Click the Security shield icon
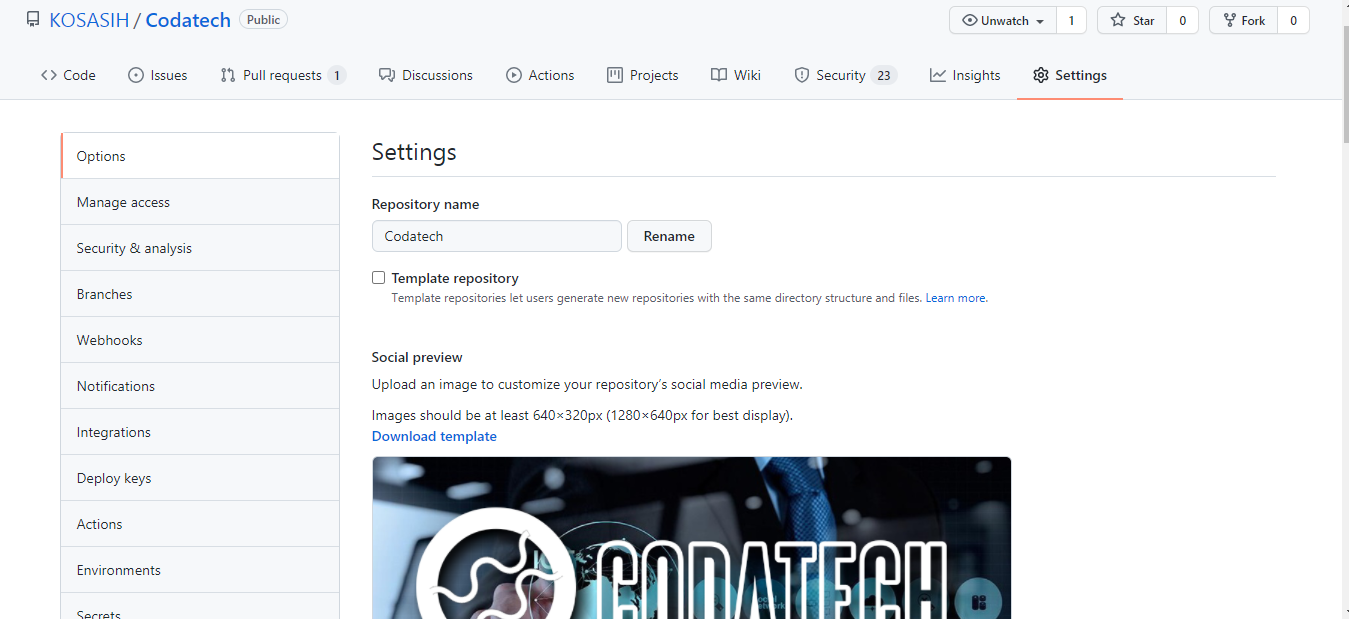The image size is (1349, 619). (802, 75)
